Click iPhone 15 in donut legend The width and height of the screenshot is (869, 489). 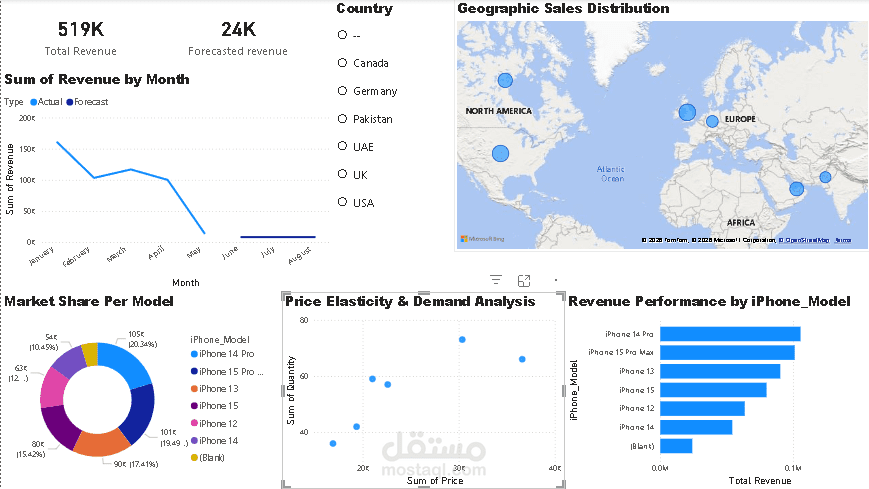click(x=214, y=406)
